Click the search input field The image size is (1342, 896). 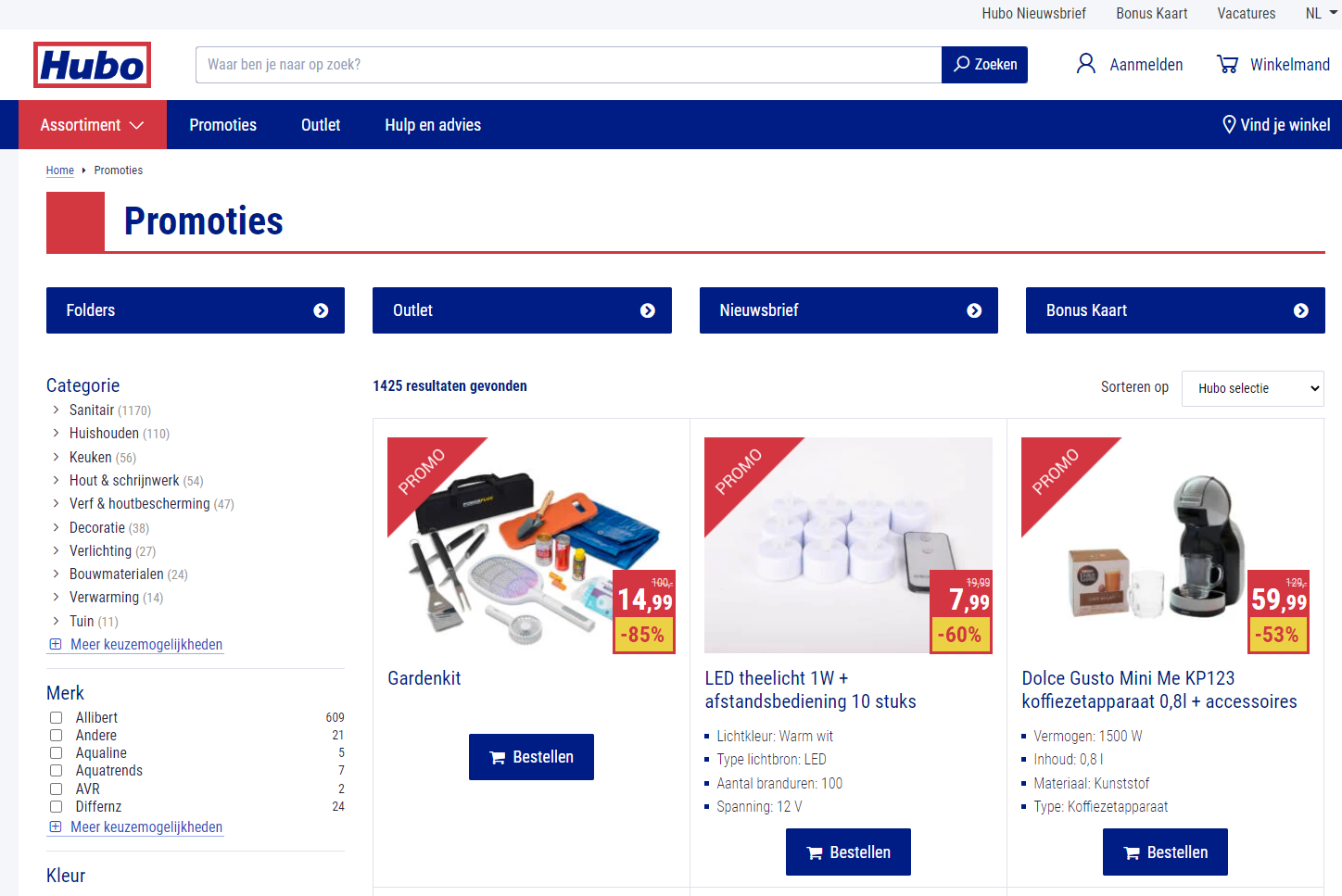[x=568, y=65]
